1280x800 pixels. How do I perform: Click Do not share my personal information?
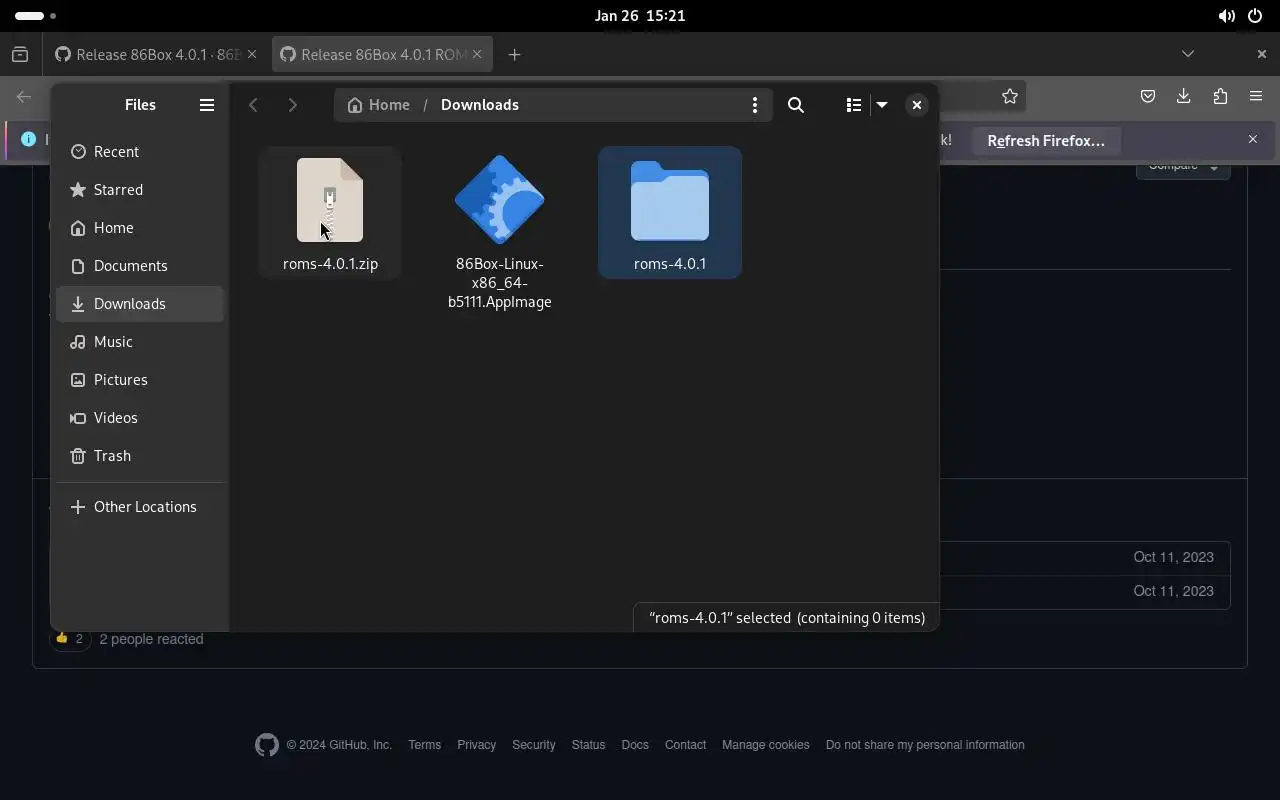click(x=925, y=745)
